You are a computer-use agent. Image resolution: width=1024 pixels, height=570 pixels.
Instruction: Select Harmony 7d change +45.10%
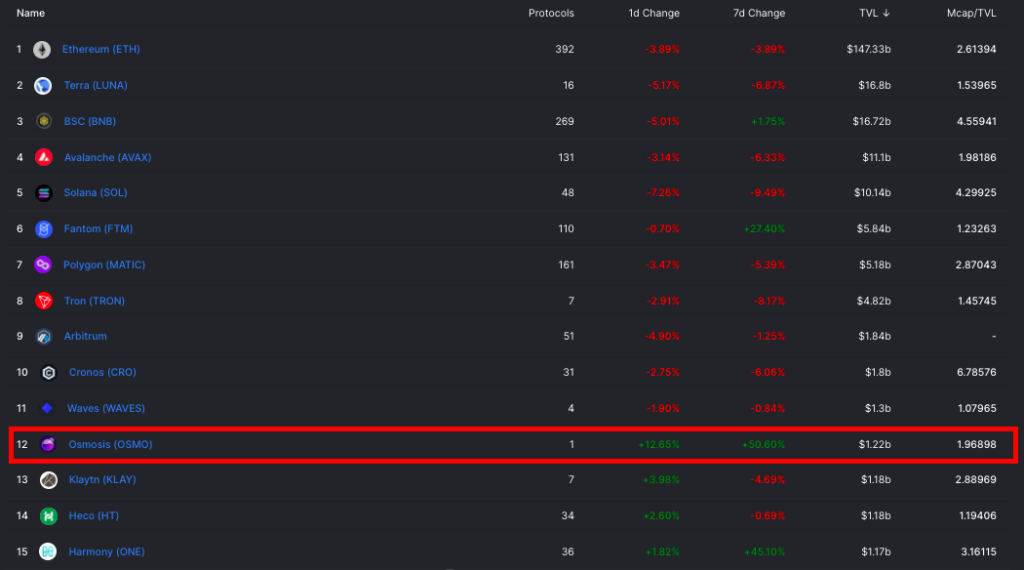pyautogui.click(x=764, y=552)
